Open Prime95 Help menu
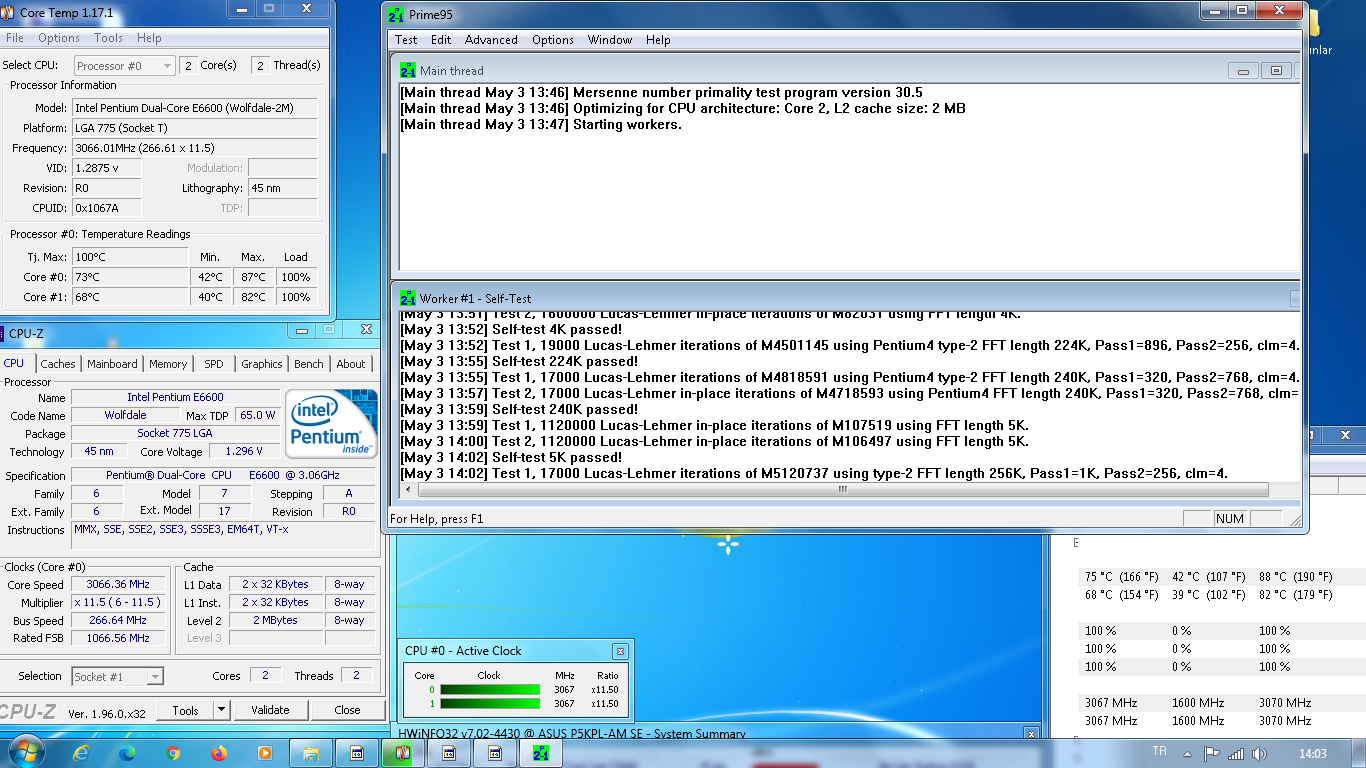1366x768 pixels. point(658,40)
